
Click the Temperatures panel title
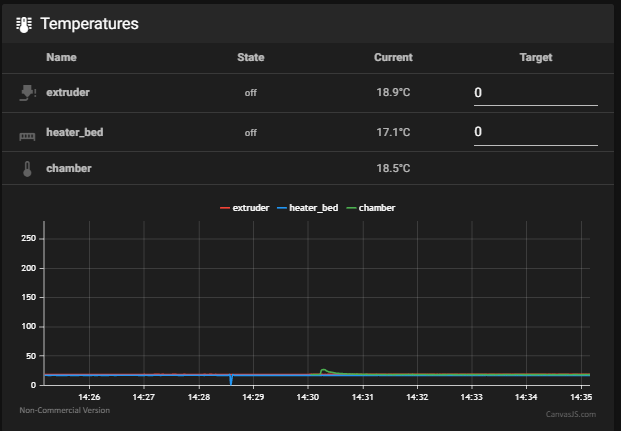pyautogui.click(x=90, y=24)
